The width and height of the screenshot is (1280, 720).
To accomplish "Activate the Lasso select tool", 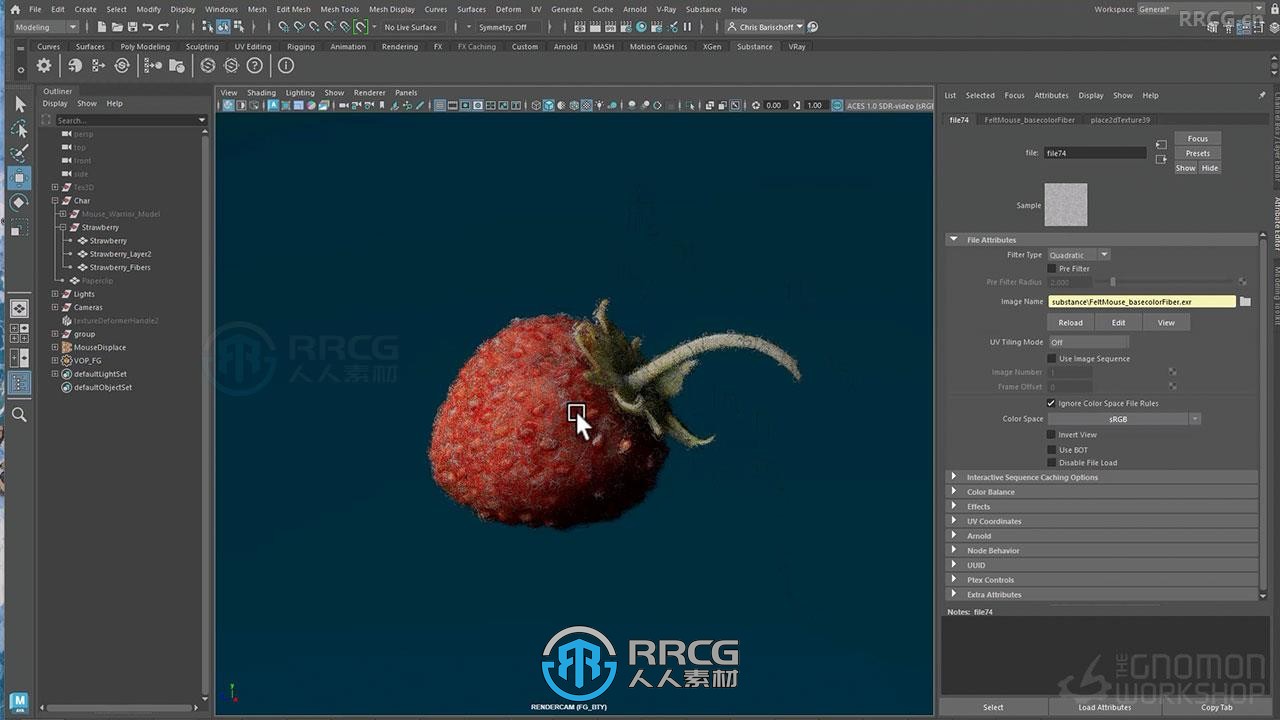I will 19,129.
